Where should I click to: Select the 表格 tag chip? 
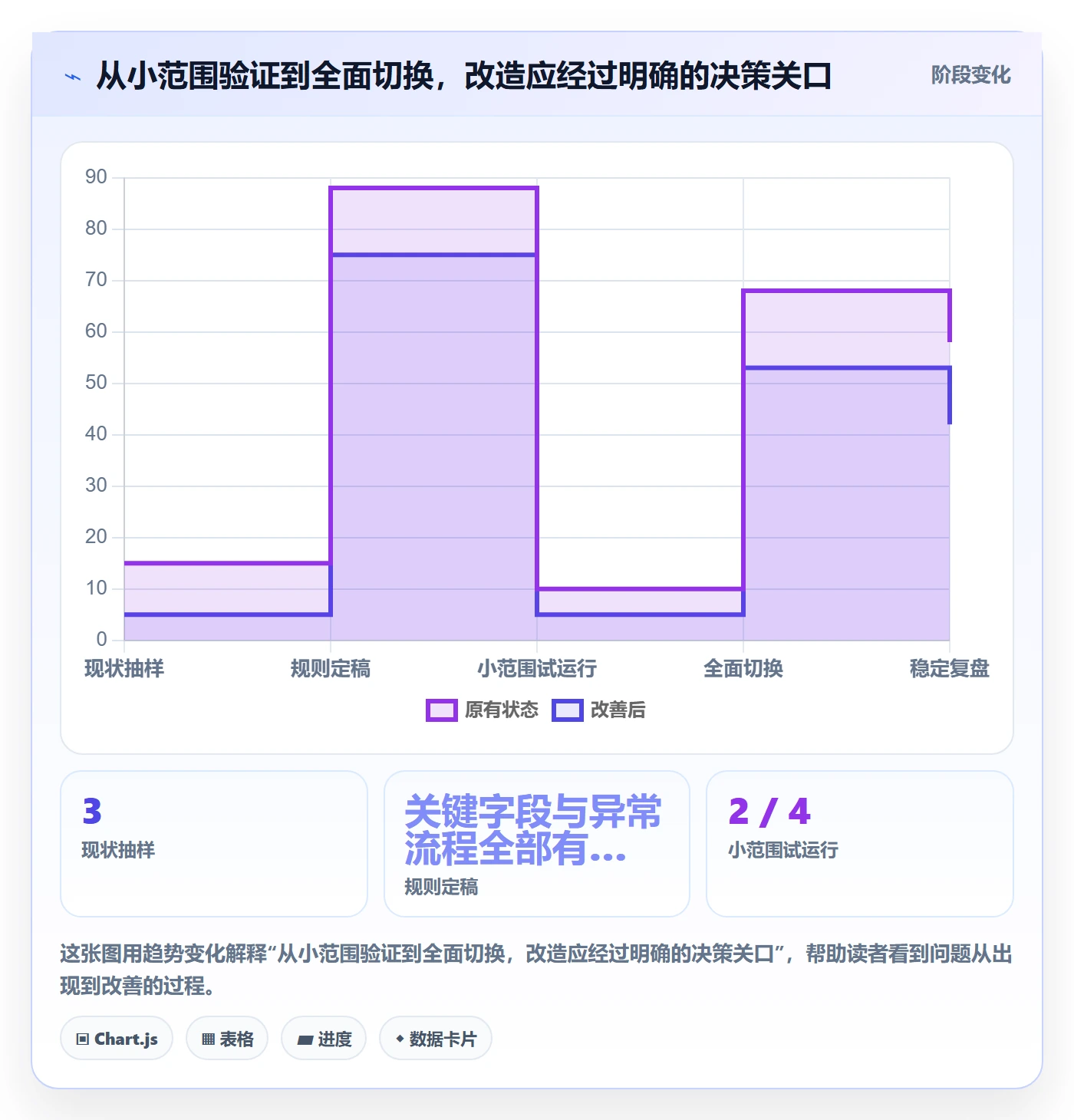pos(227,1039)
